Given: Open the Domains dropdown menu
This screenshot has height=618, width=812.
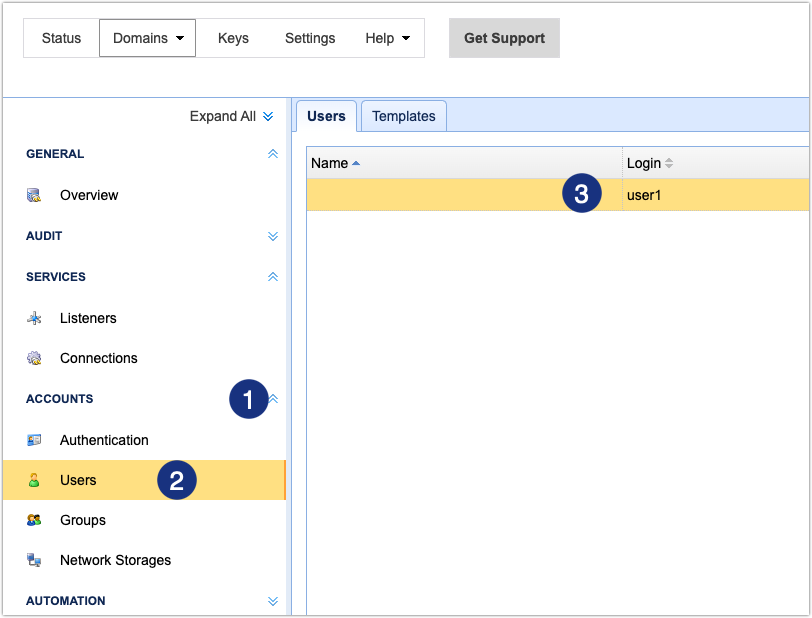Looking at the screenshot, I should [x=147, y=38].
